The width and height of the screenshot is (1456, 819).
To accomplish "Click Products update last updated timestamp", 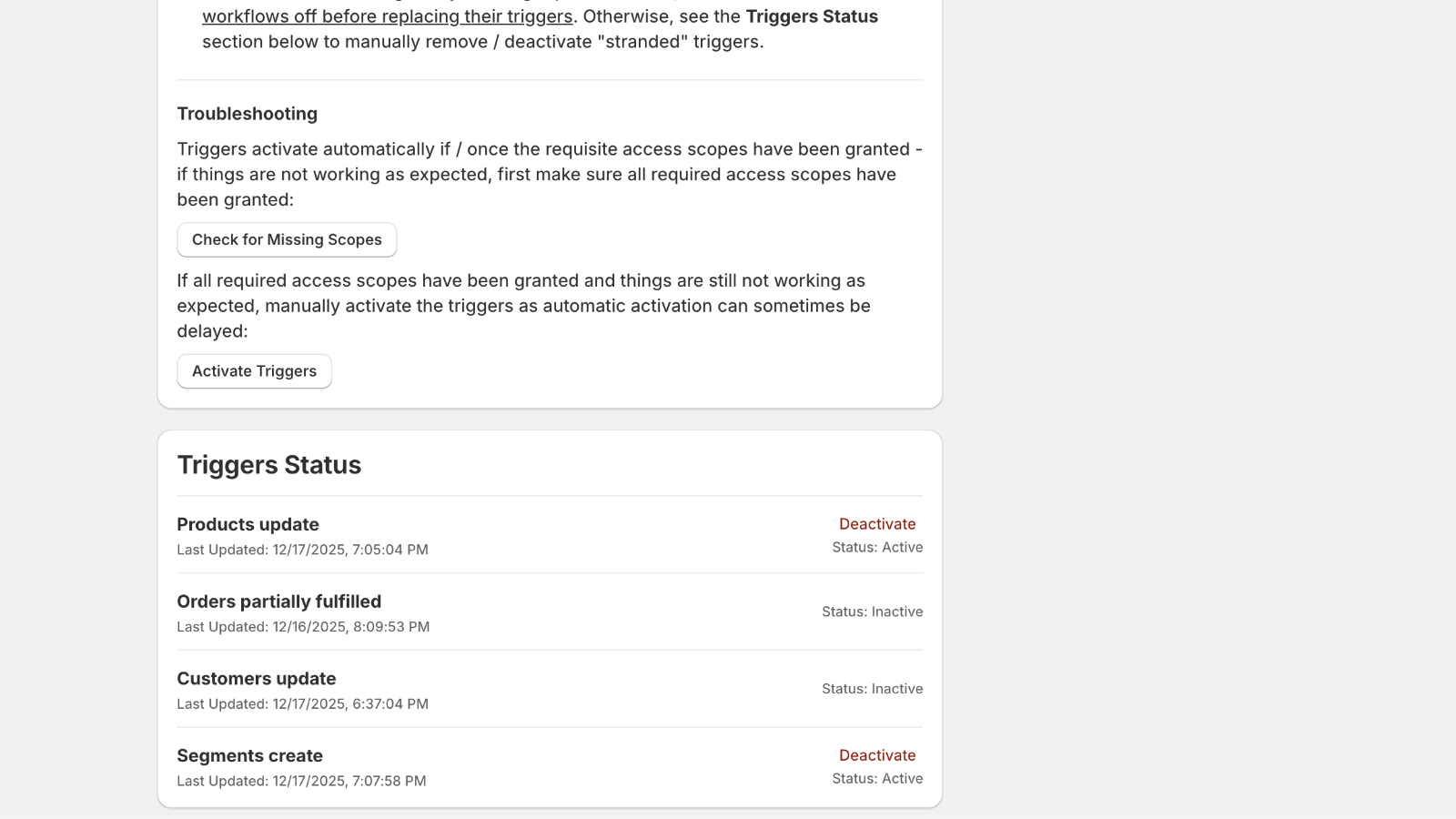I will coord(302,549).
